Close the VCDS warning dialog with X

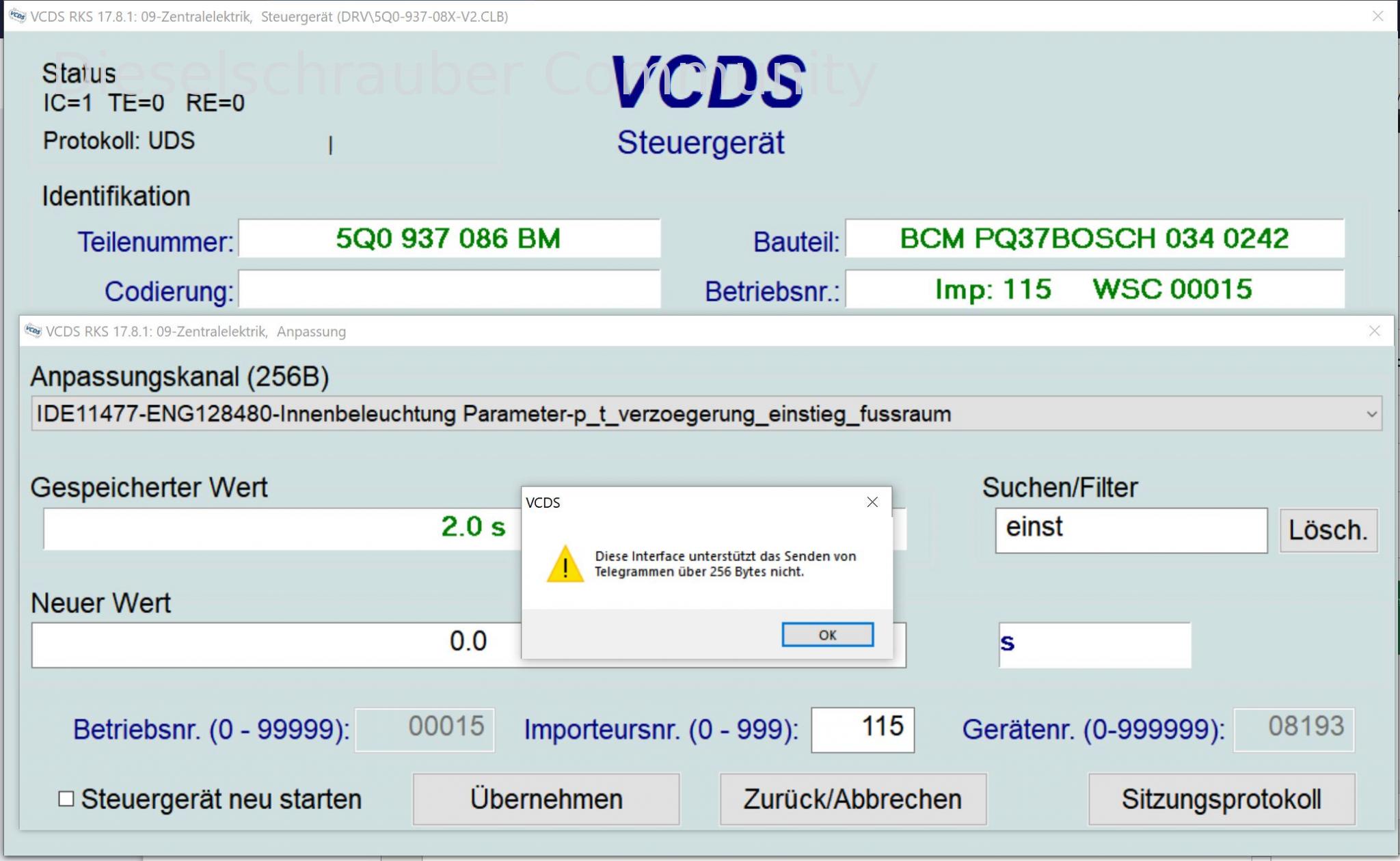coord(872,502)
